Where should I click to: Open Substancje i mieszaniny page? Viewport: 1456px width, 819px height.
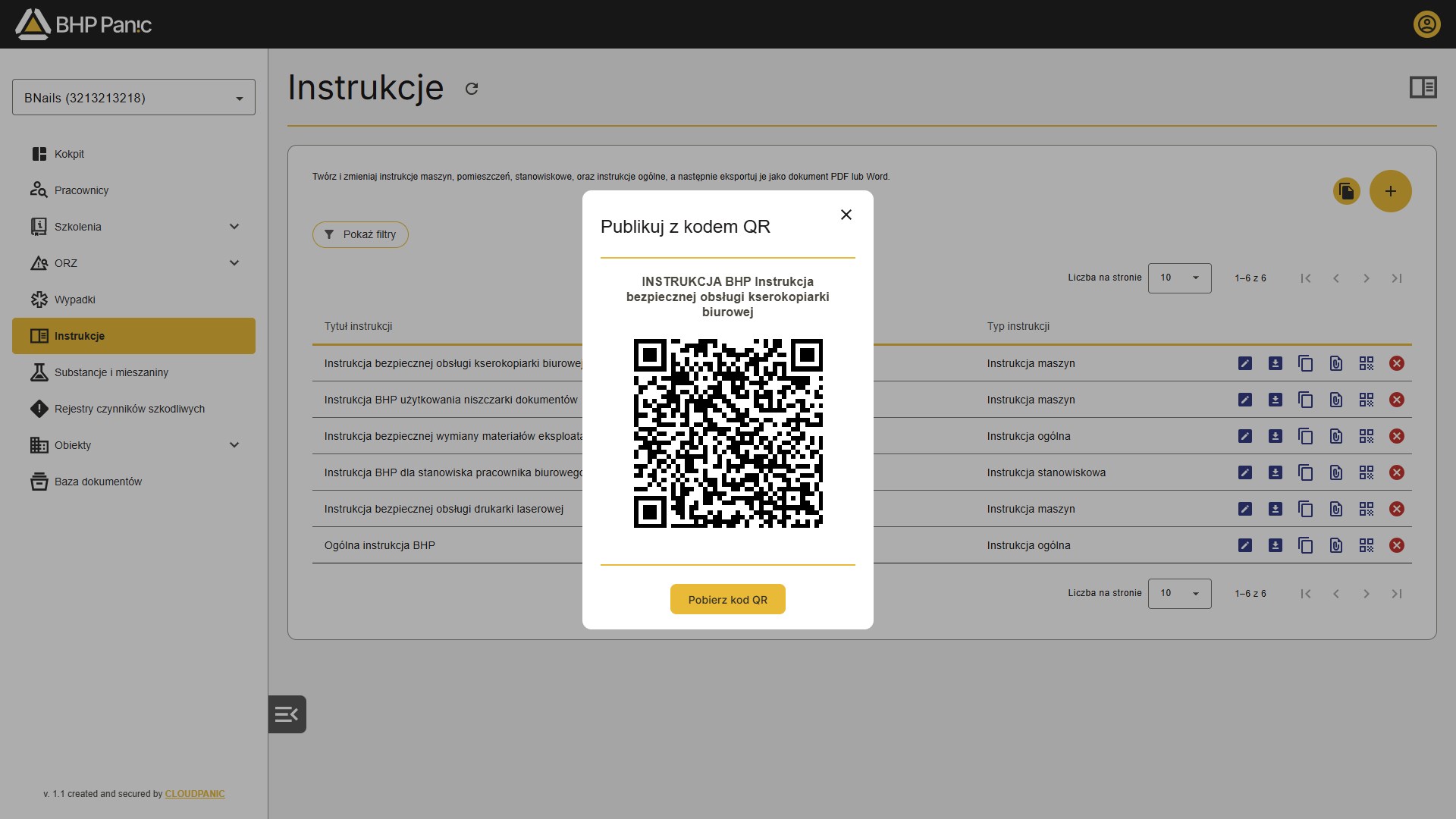click(x=133, y=372)
